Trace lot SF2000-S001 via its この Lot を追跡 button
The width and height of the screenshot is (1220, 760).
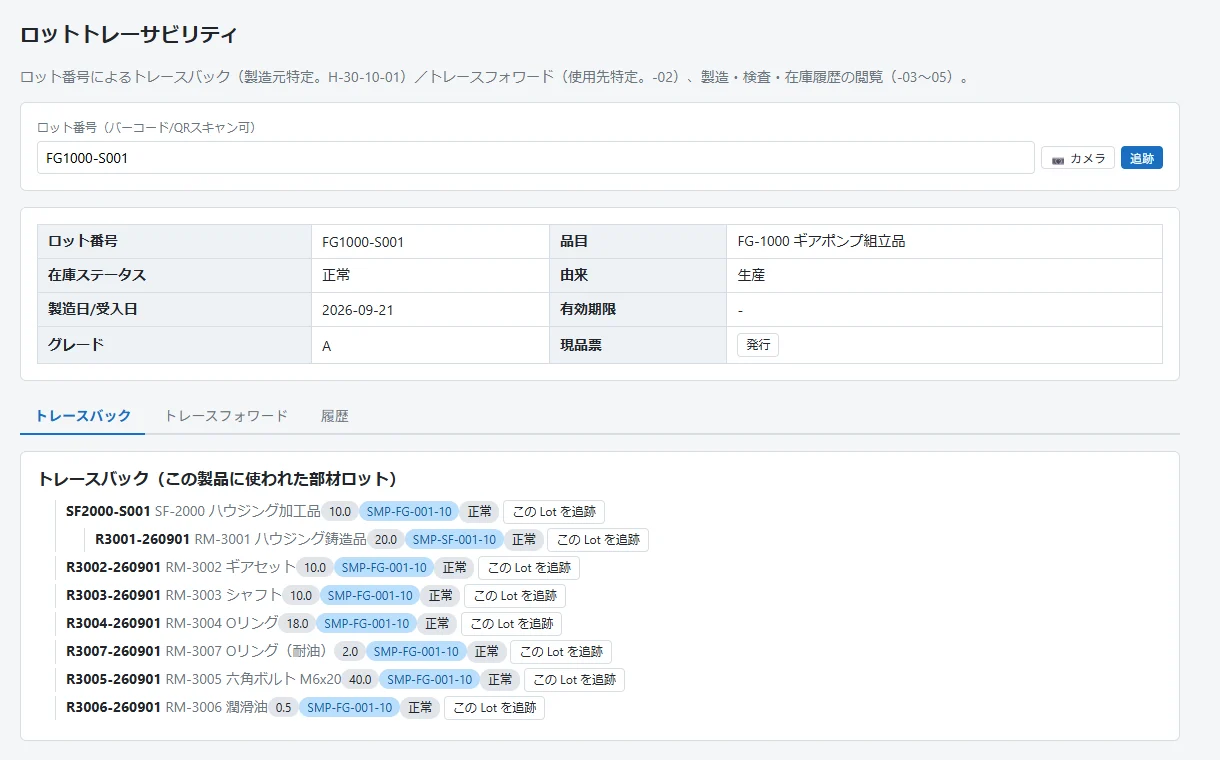[554, 512]
